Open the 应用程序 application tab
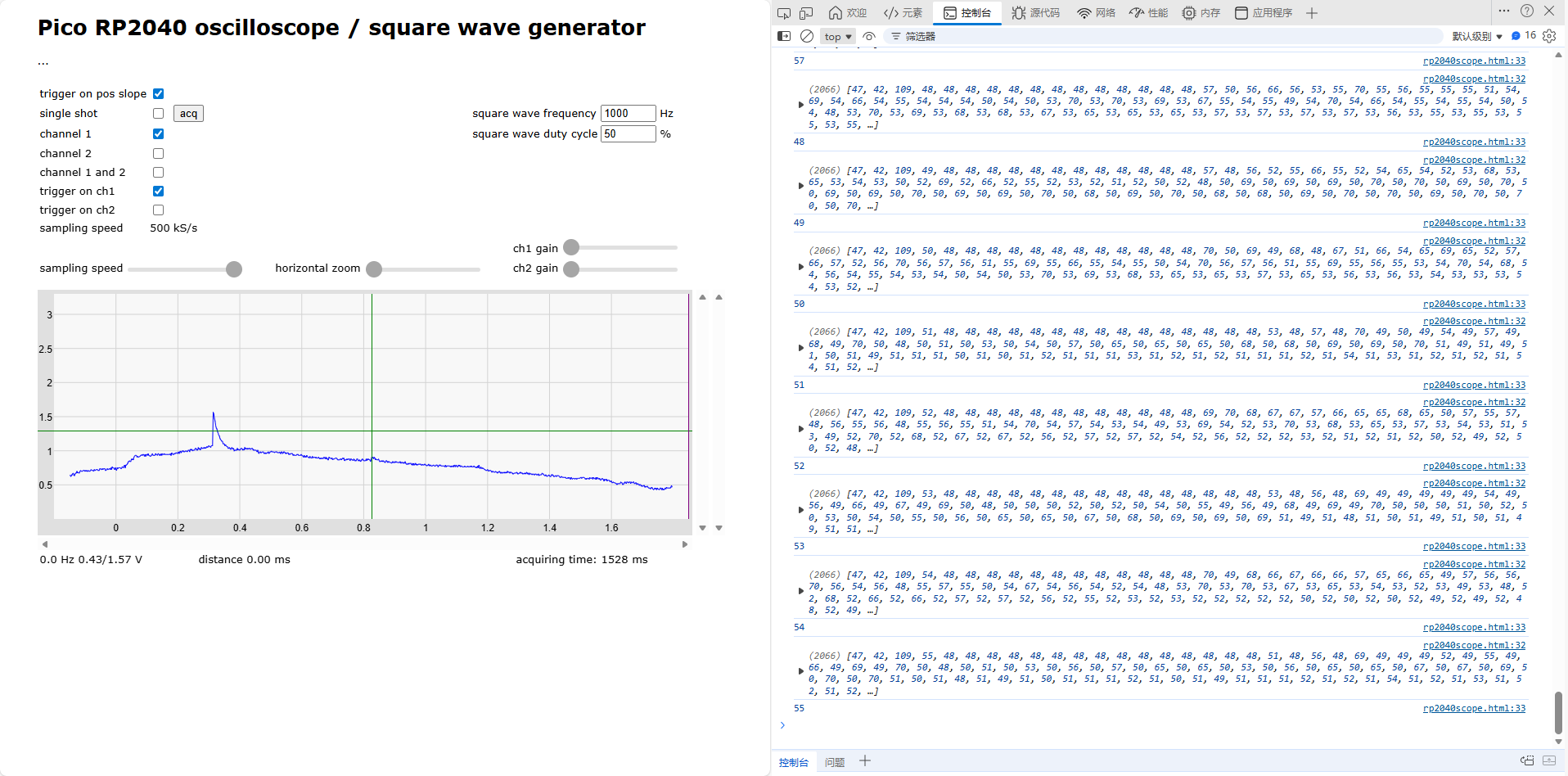 coord(1264,13)
